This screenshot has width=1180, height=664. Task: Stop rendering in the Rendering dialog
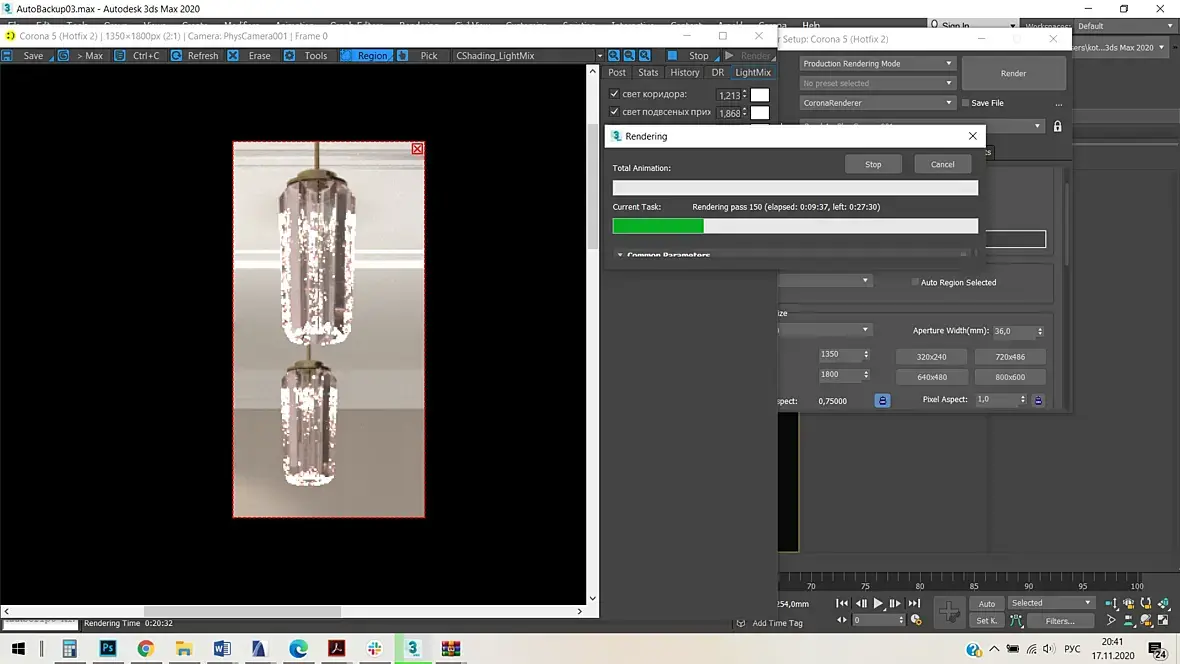coord(873,164)
